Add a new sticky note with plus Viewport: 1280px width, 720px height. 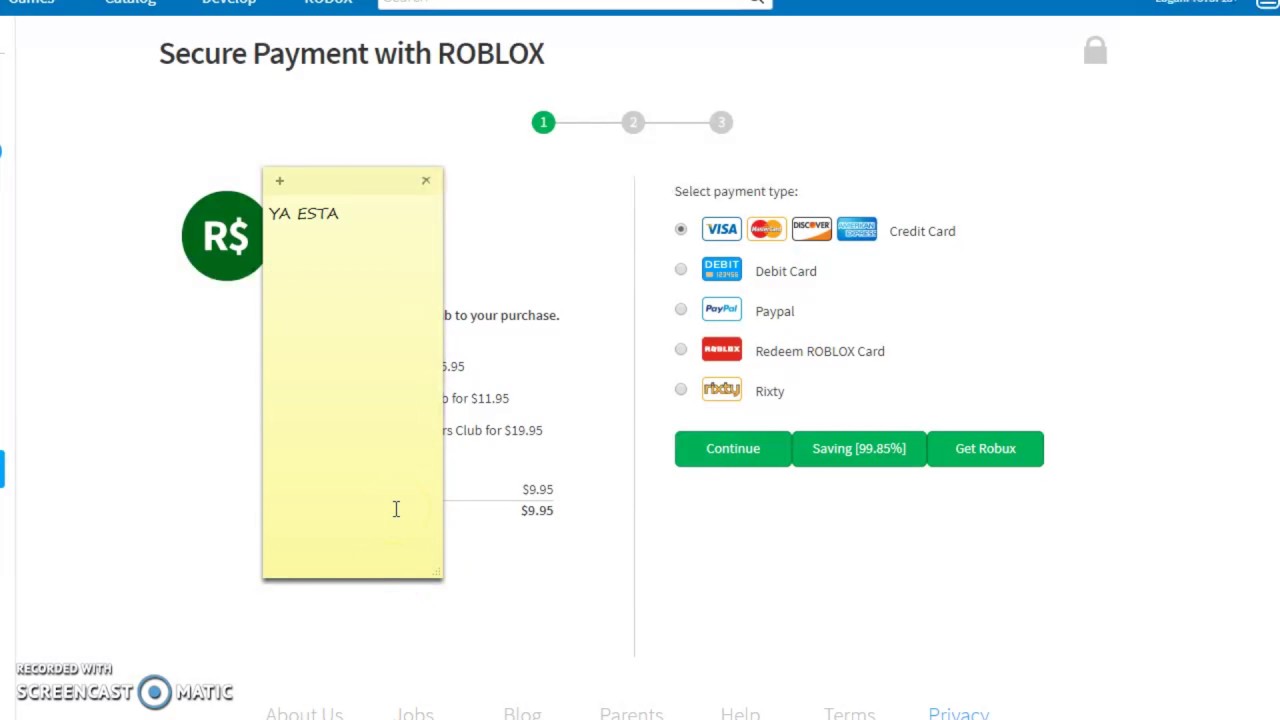pos(280,181)
